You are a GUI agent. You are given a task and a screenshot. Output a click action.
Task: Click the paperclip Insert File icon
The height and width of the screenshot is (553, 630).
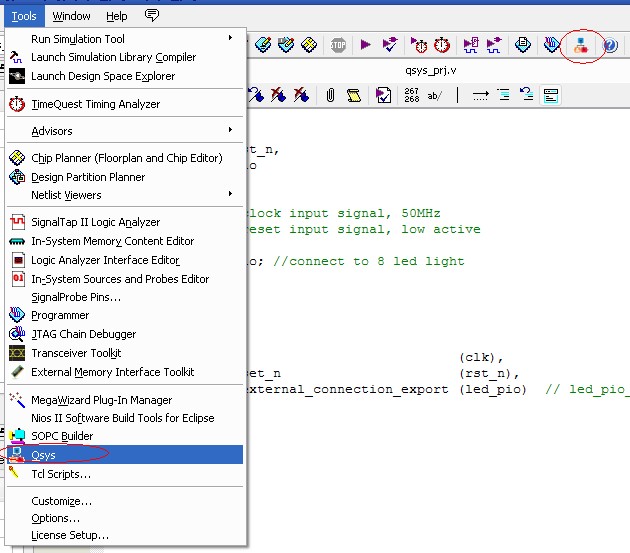pos(330,95)
